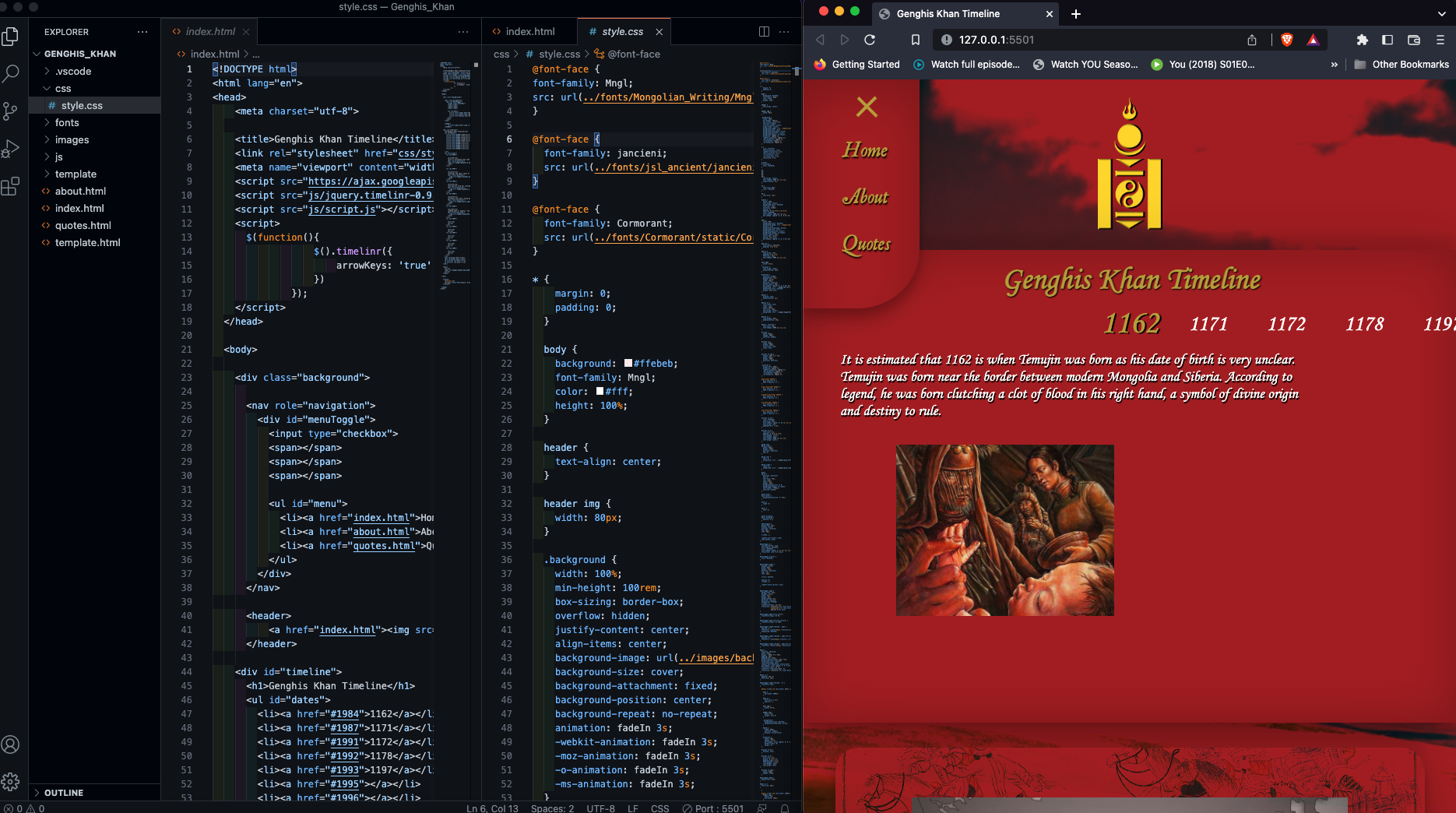This screenshot has width=1456, height=813.
Task: Click the share icon in address bar
Action: point(1252,40)
